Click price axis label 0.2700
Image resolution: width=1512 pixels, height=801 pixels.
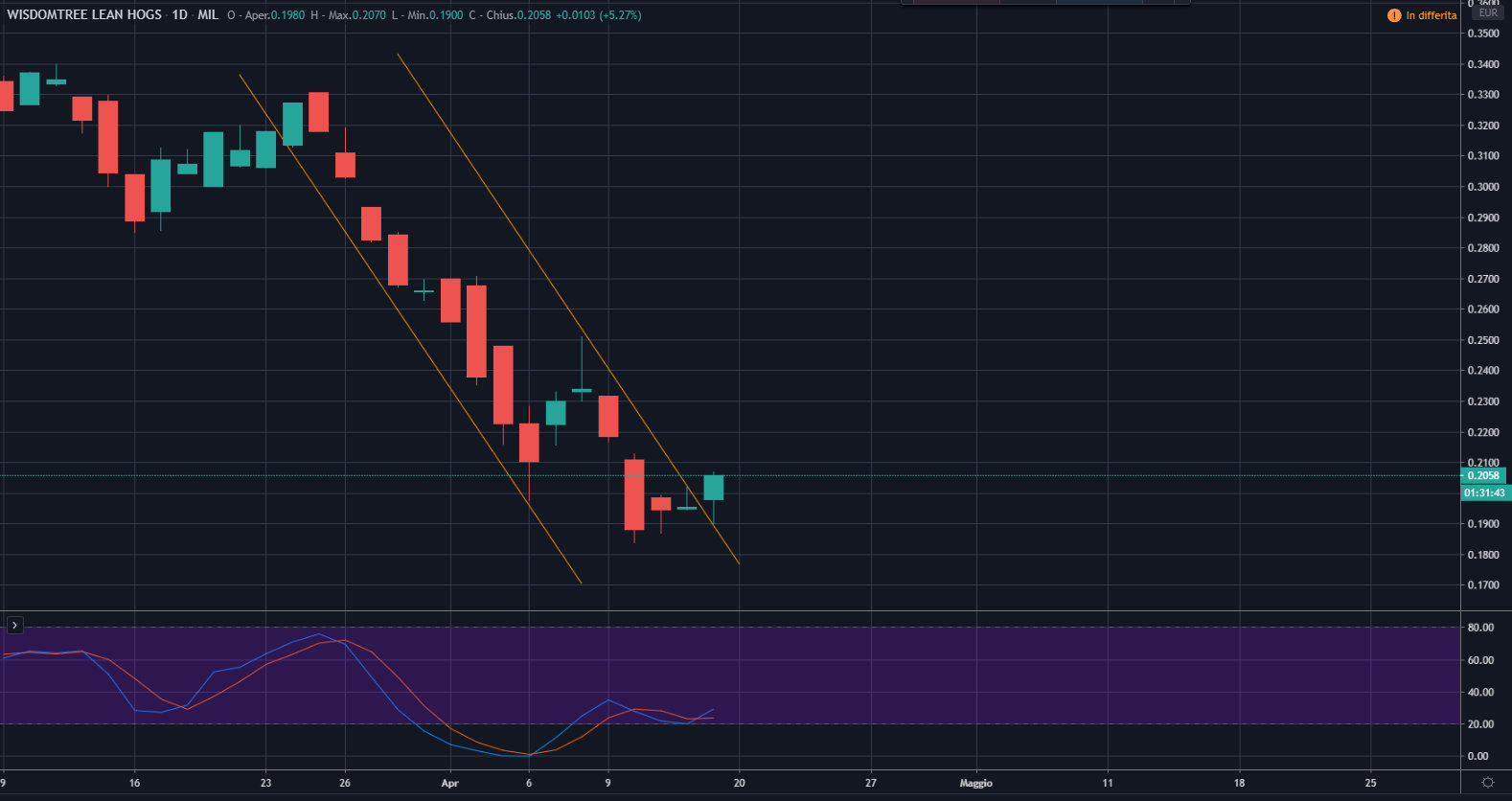coord(1483,279)
